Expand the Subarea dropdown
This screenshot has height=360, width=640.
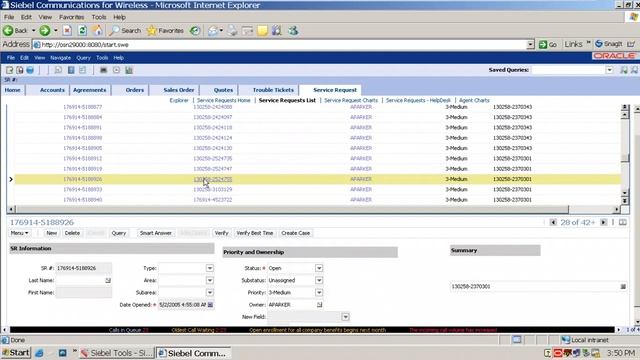[209, 293]
